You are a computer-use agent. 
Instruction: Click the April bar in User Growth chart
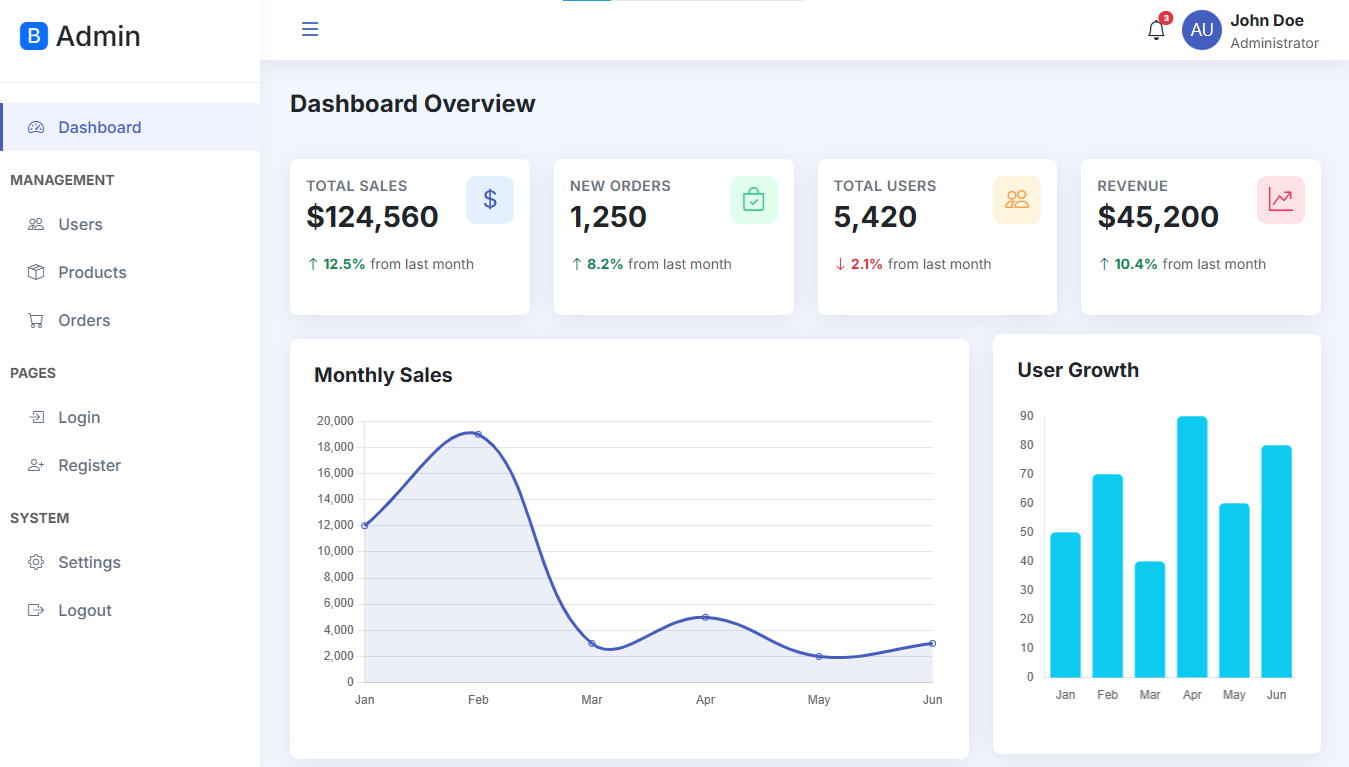pos(1191,545)
